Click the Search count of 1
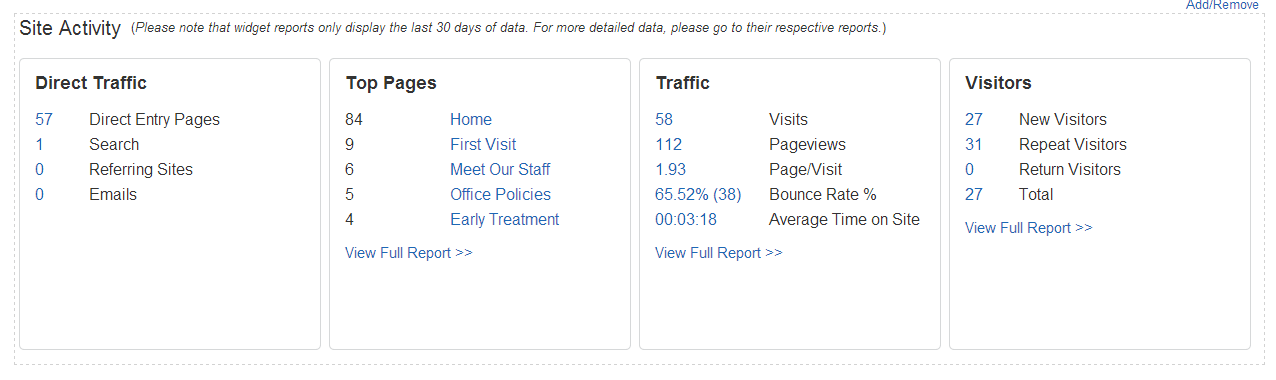Image resolution: width=1276 pixels, height=380 pixels. click(39, 144)
